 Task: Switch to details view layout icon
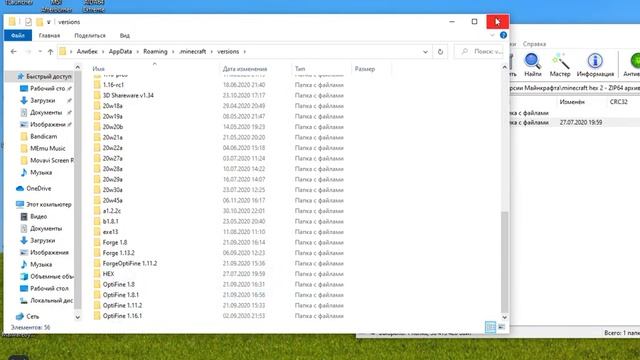tap(490, 327)
